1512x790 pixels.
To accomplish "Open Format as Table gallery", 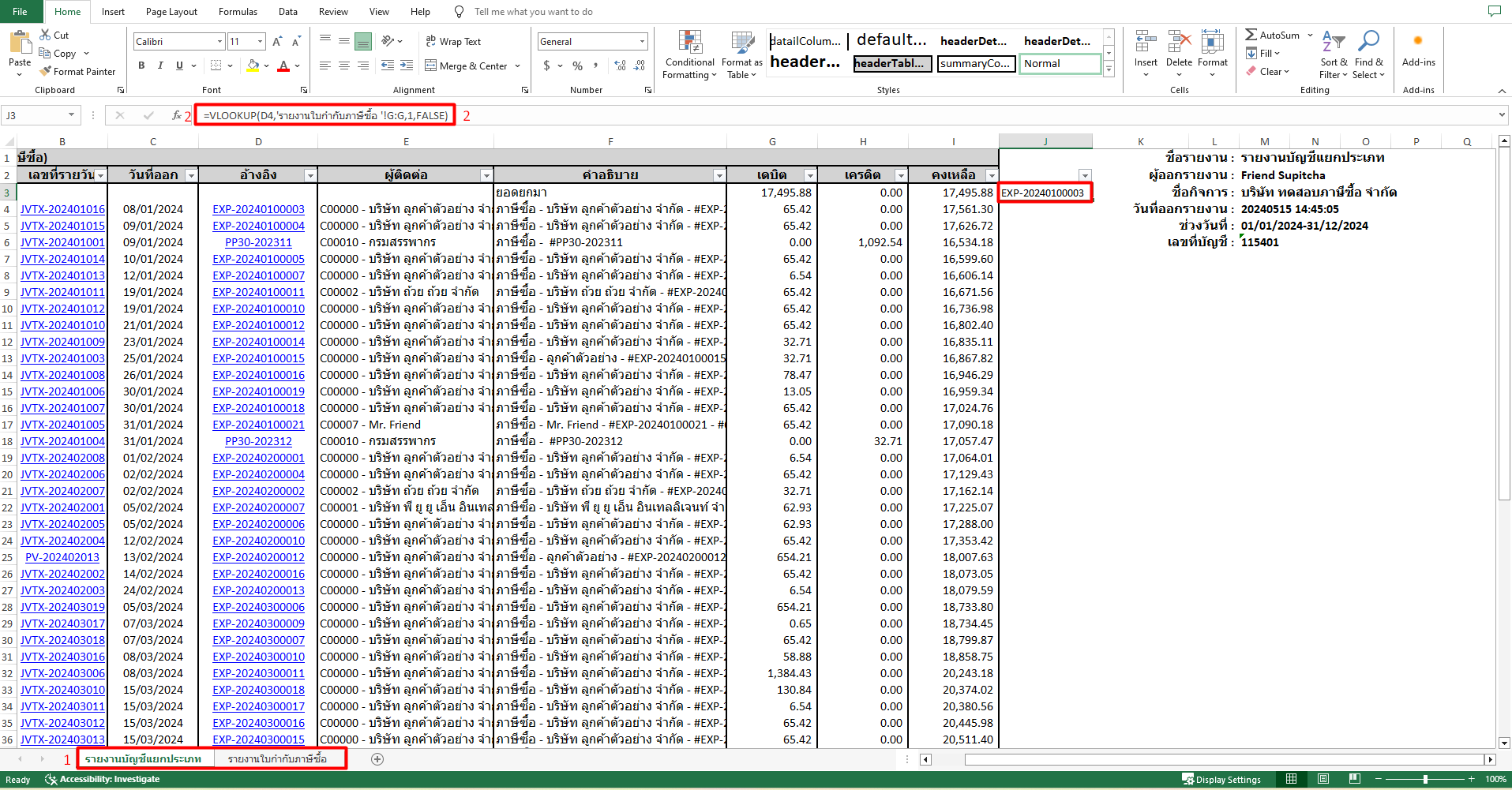I will (741, 54).
